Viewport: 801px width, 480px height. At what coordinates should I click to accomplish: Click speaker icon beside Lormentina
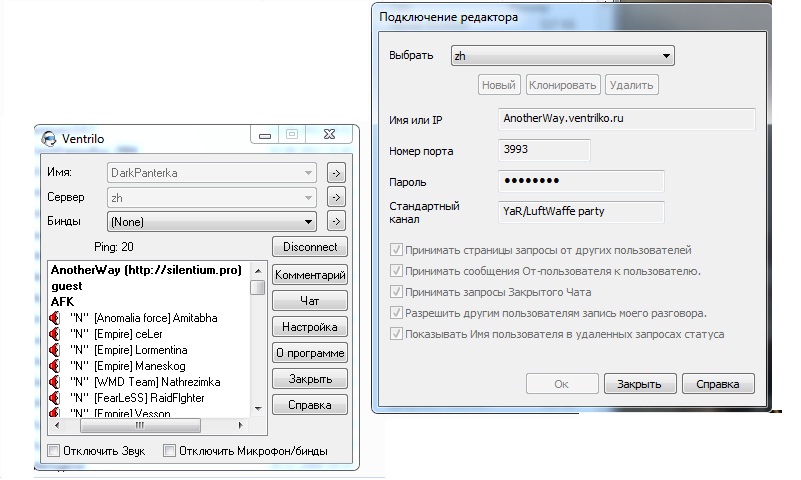point(55,350)
